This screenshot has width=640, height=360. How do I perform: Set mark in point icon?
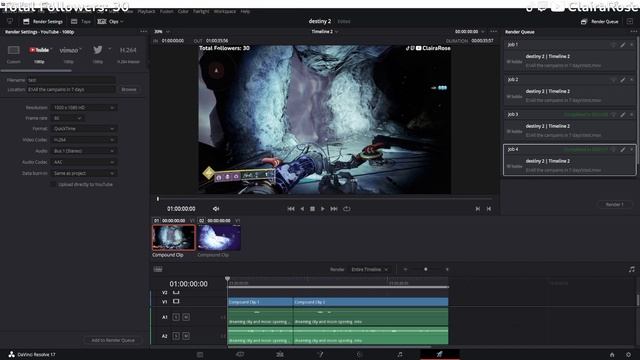(478, 209)
